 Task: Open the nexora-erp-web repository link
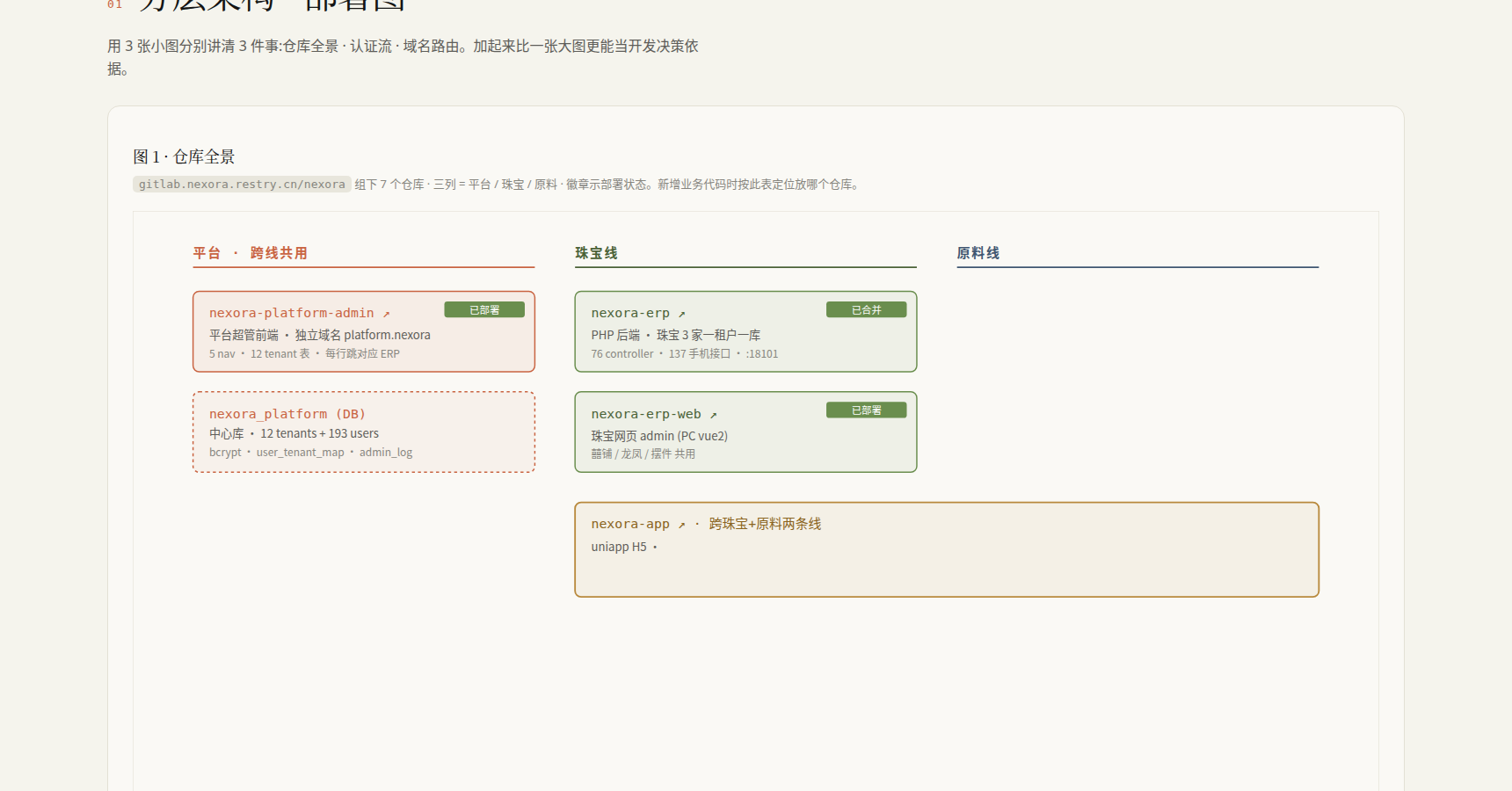point(654,414)
